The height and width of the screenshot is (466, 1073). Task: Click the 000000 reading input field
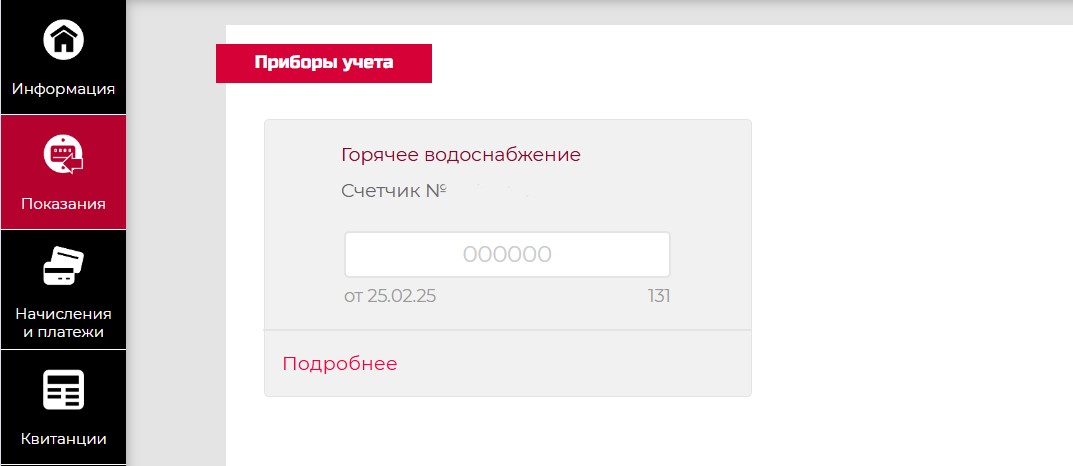(507, 255)
